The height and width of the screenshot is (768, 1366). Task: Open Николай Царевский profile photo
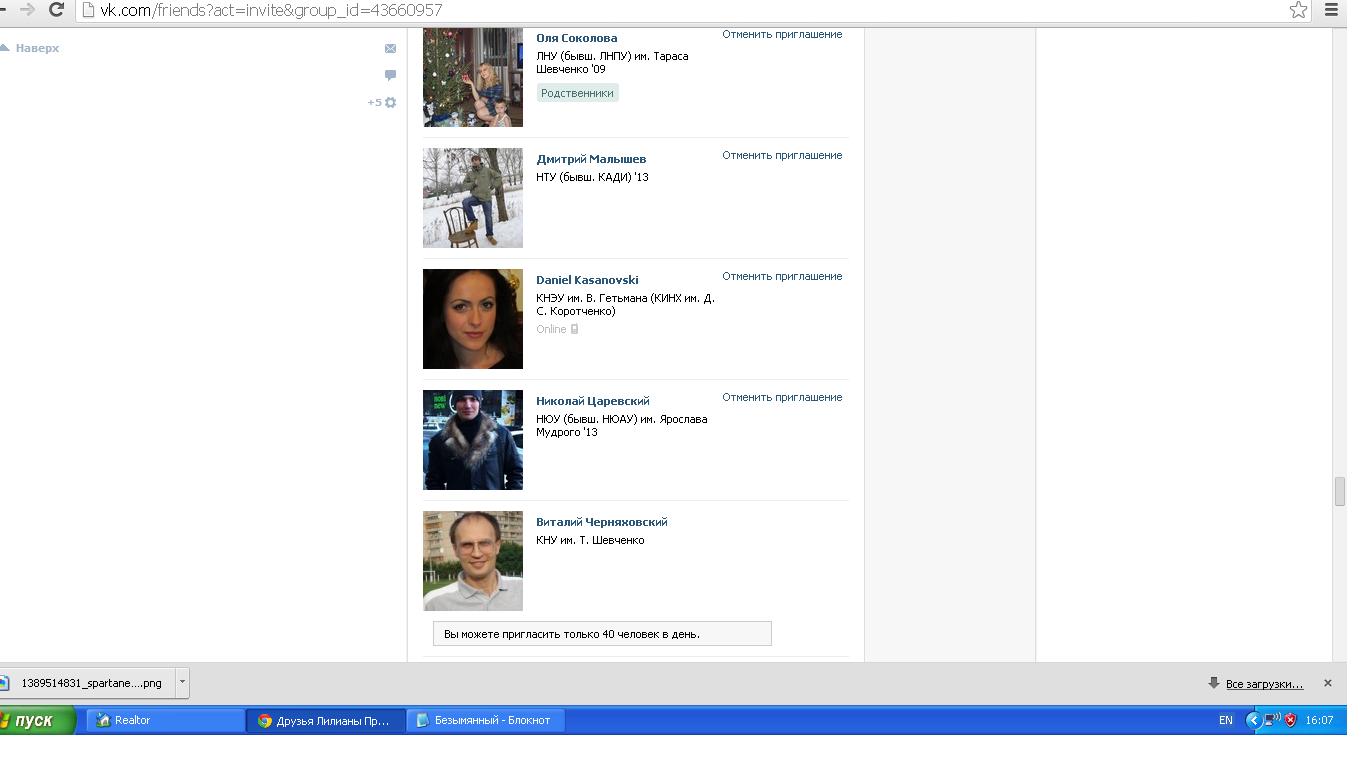pyautogui.click(x=473, y=440)
